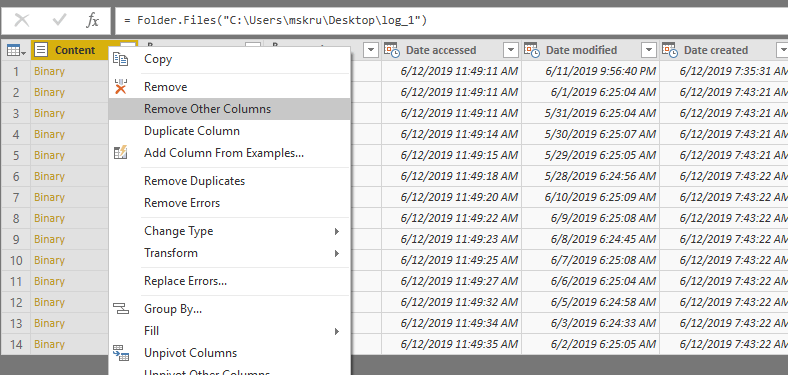The height and width of the screenshot is (375, 788).
Task: Click the Date accessed datetime type icon
Action: click(392, 50)
